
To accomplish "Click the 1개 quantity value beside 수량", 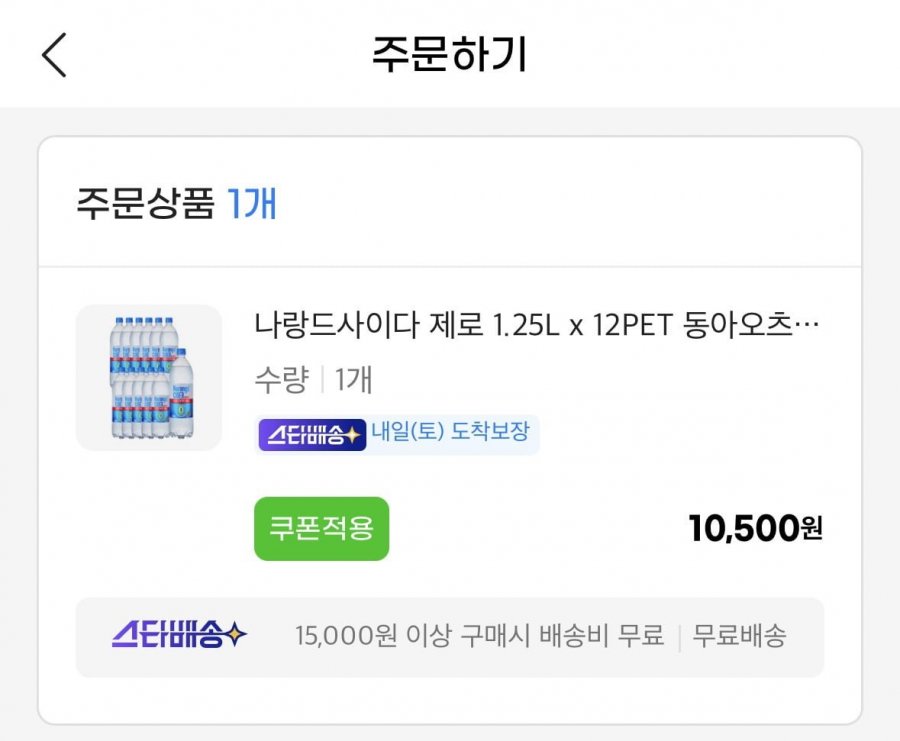I will [354, 380].
